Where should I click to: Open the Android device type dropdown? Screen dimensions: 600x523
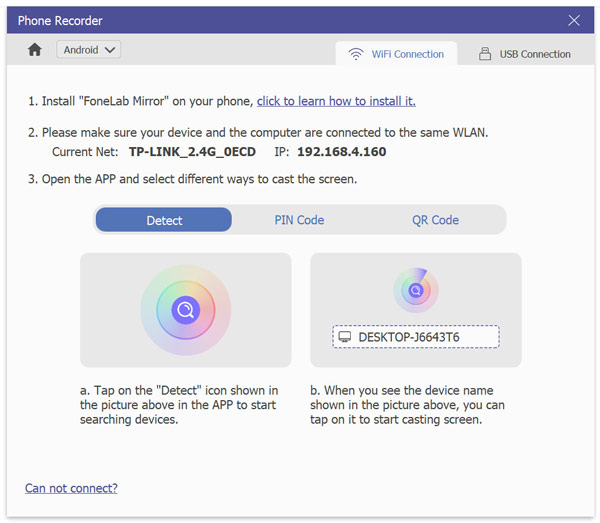tap(88, 49)
